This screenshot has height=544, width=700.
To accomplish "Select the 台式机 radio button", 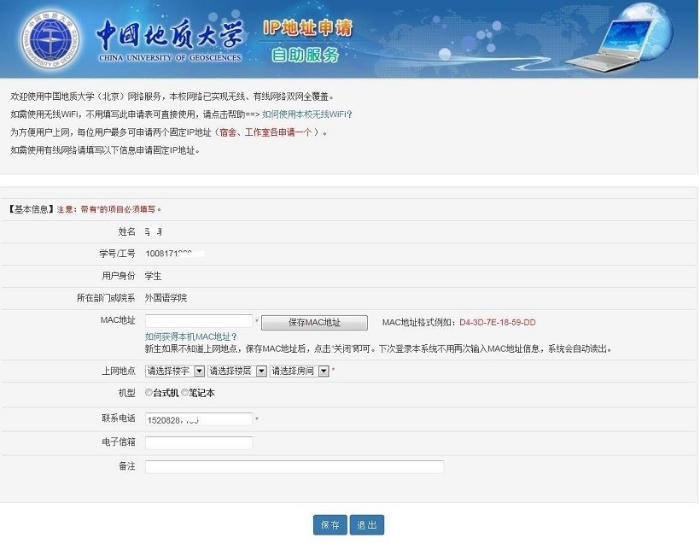I will coord(149,393).
